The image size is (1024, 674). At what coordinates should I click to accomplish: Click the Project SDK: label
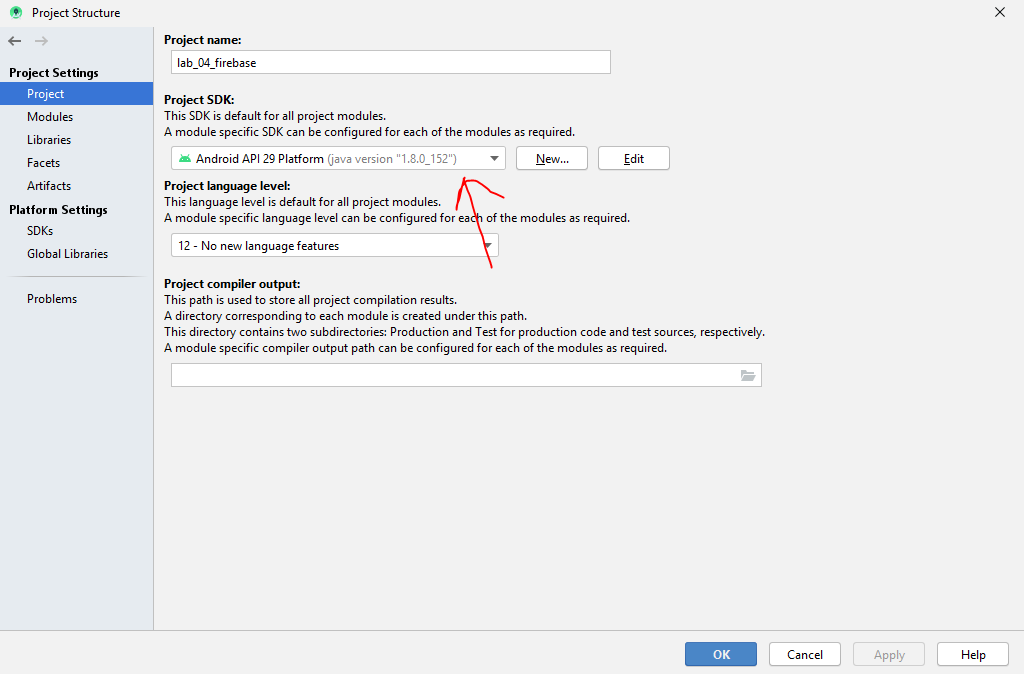point(199,100)
